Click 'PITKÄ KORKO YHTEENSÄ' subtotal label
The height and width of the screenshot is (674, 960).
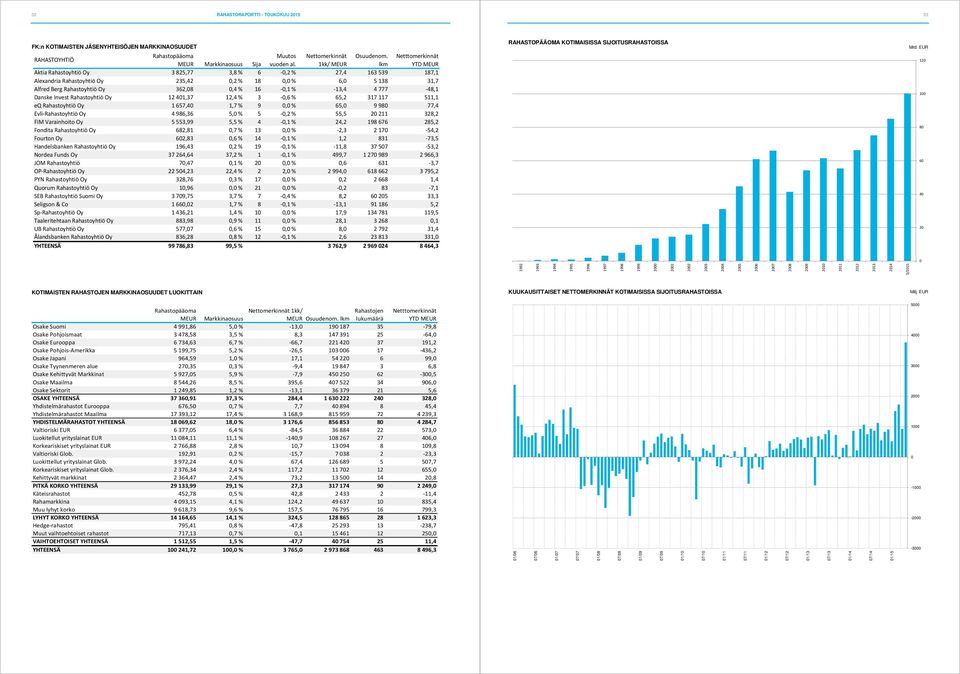pyautogui.click(x=65, y=485)
